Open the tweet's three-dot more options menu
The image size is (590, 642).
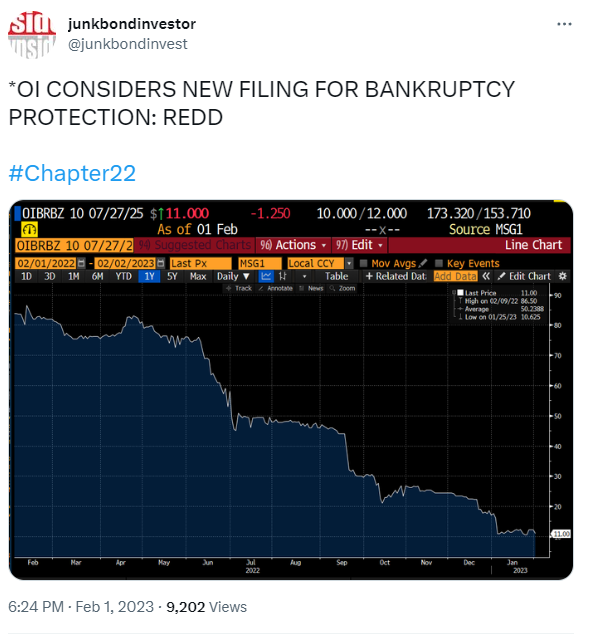(x=564, y=25)
